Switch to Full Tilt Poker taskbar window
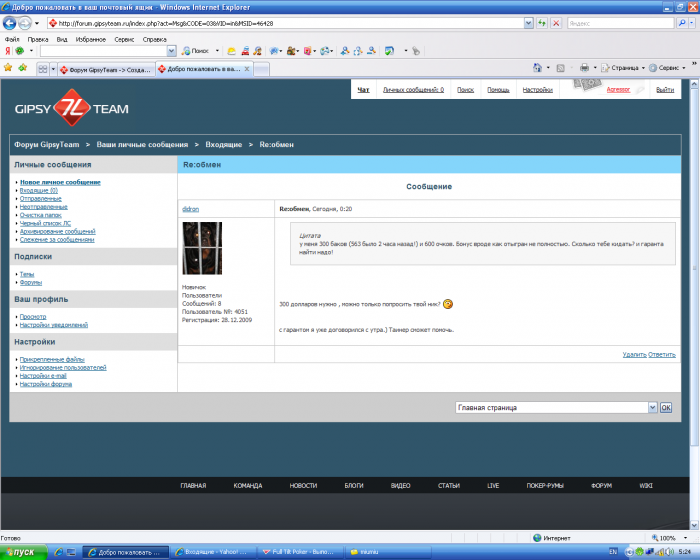Viewport: 700px width, 560px height. click(301, 552)
